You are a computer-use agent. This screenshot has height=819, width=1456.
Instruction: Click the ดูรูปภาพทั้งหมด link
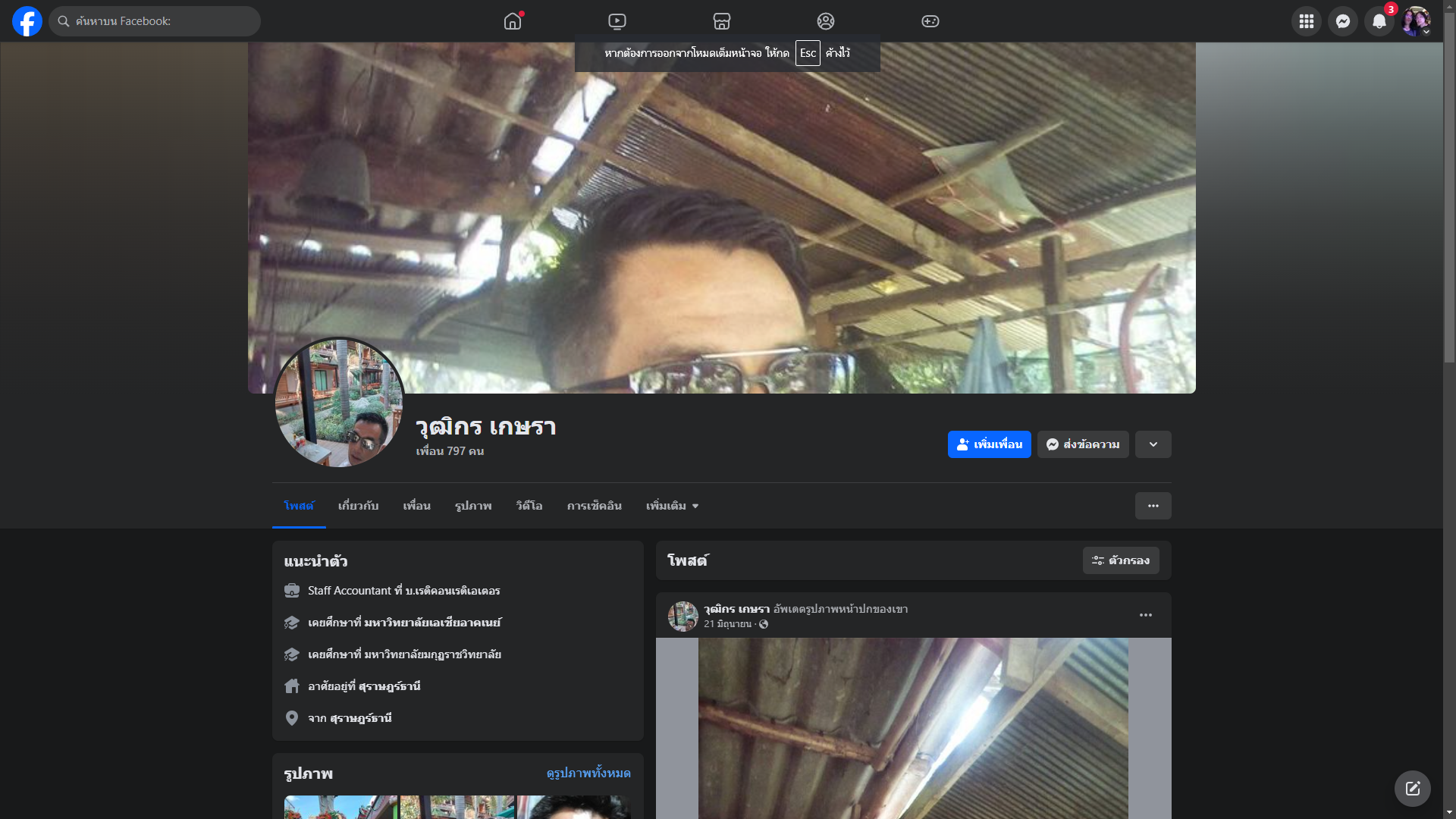(588, 773)
